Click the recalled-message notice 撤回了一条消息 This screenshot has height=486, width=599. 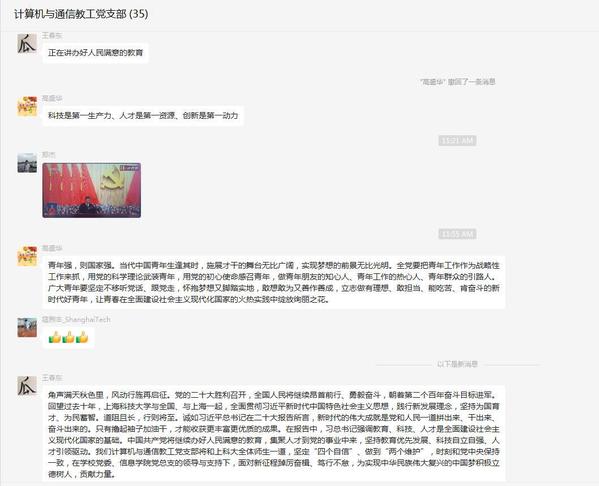pos(457,81)
